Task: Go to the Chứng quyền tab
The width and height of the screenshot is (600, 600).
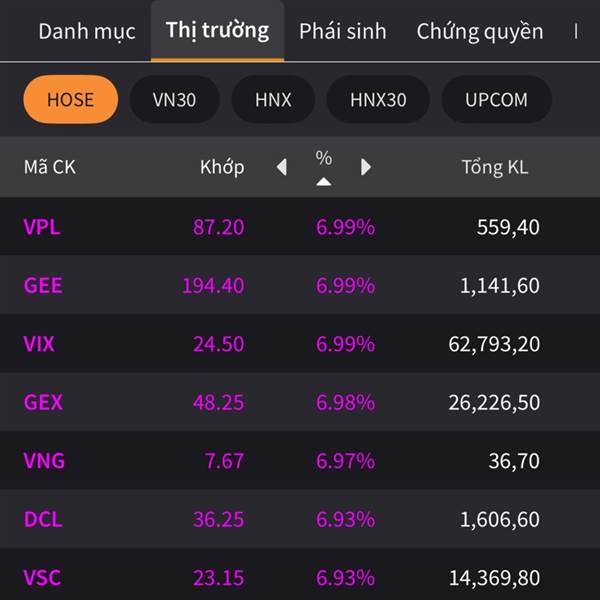Action: click(x=479, y=31)
